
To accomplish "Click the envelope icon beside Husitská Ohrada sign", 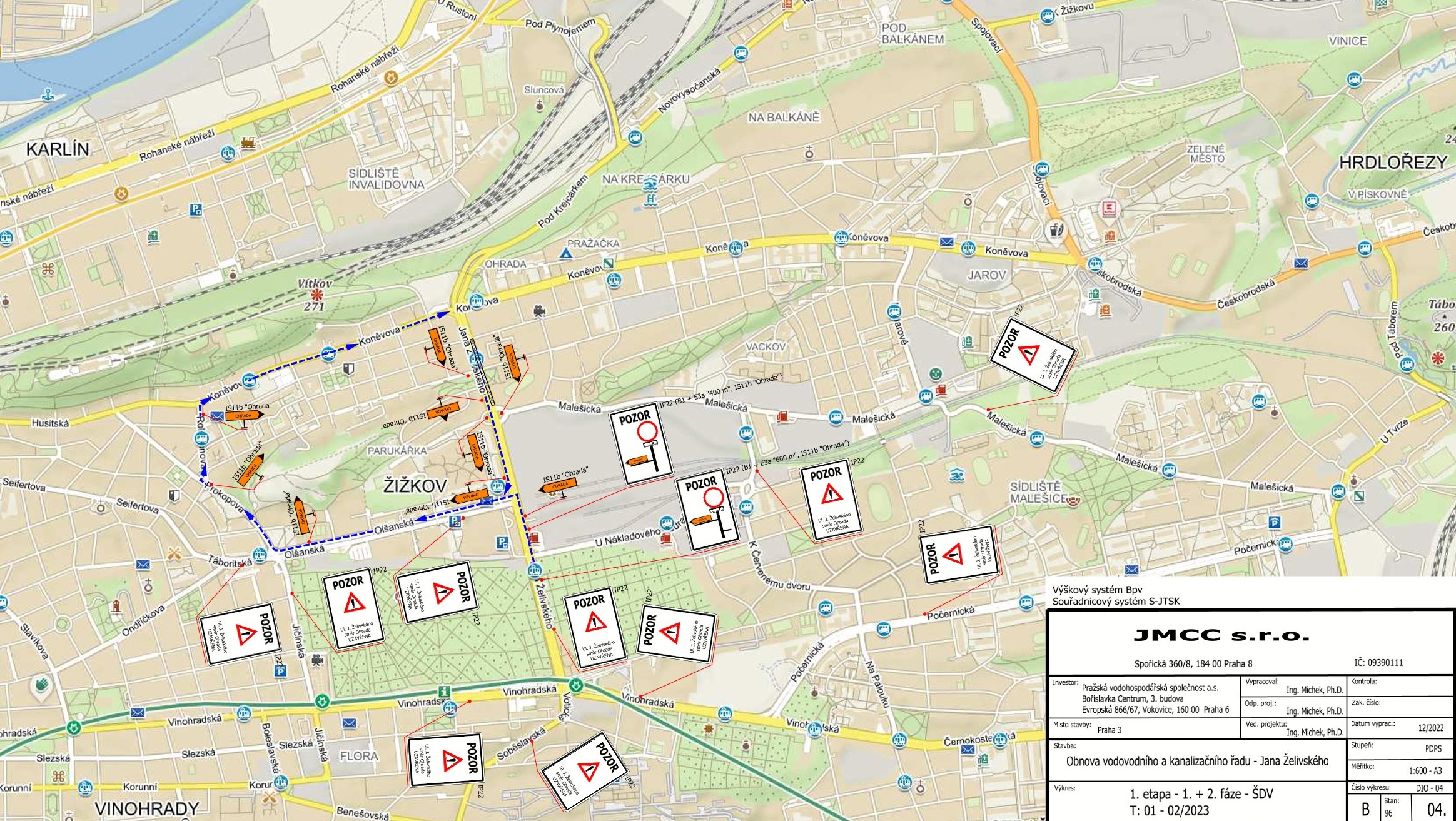I will pos(217,416).
